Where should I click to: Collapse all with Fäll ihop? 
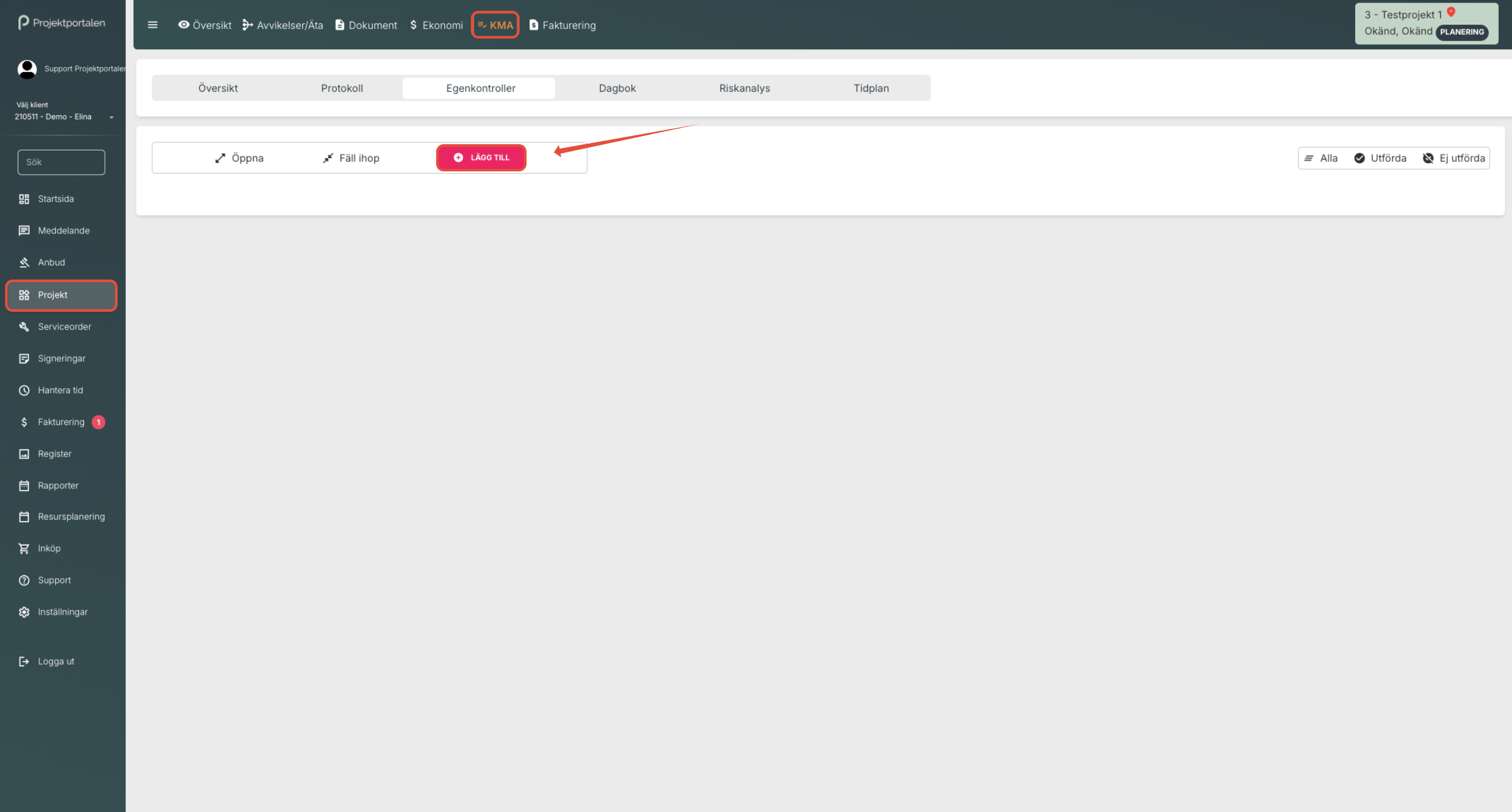coord(351,158)
